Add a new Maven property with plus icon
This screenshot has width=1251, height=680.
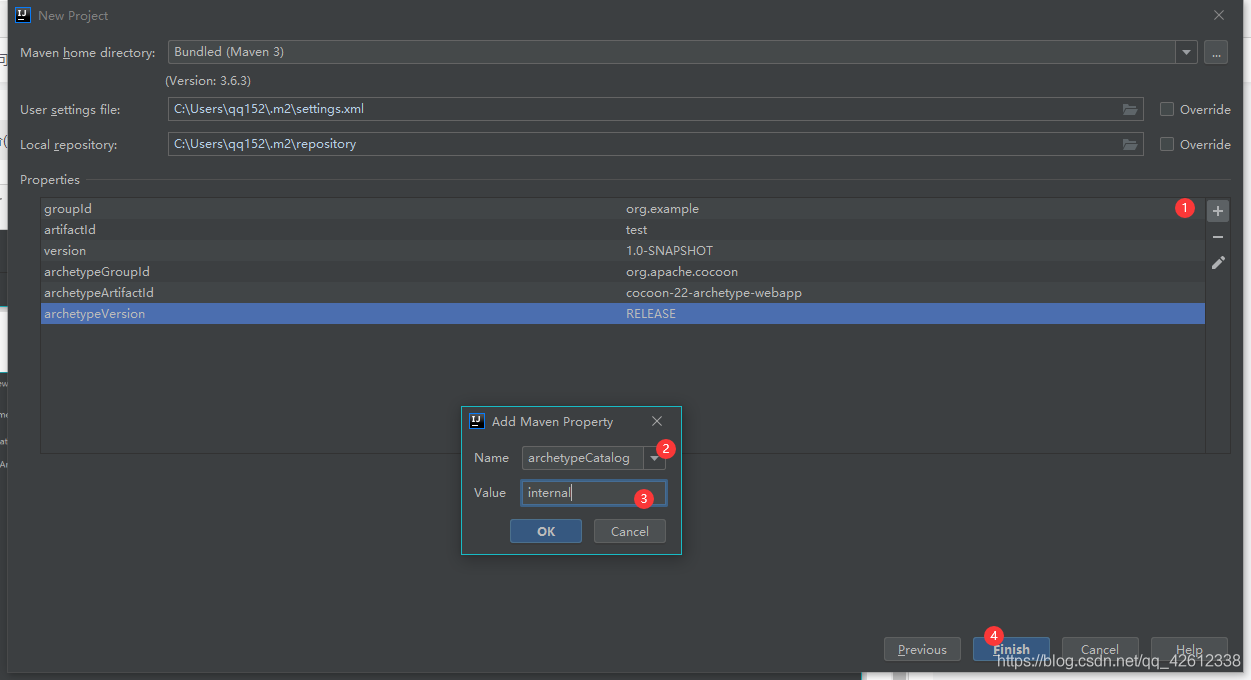1217,211
